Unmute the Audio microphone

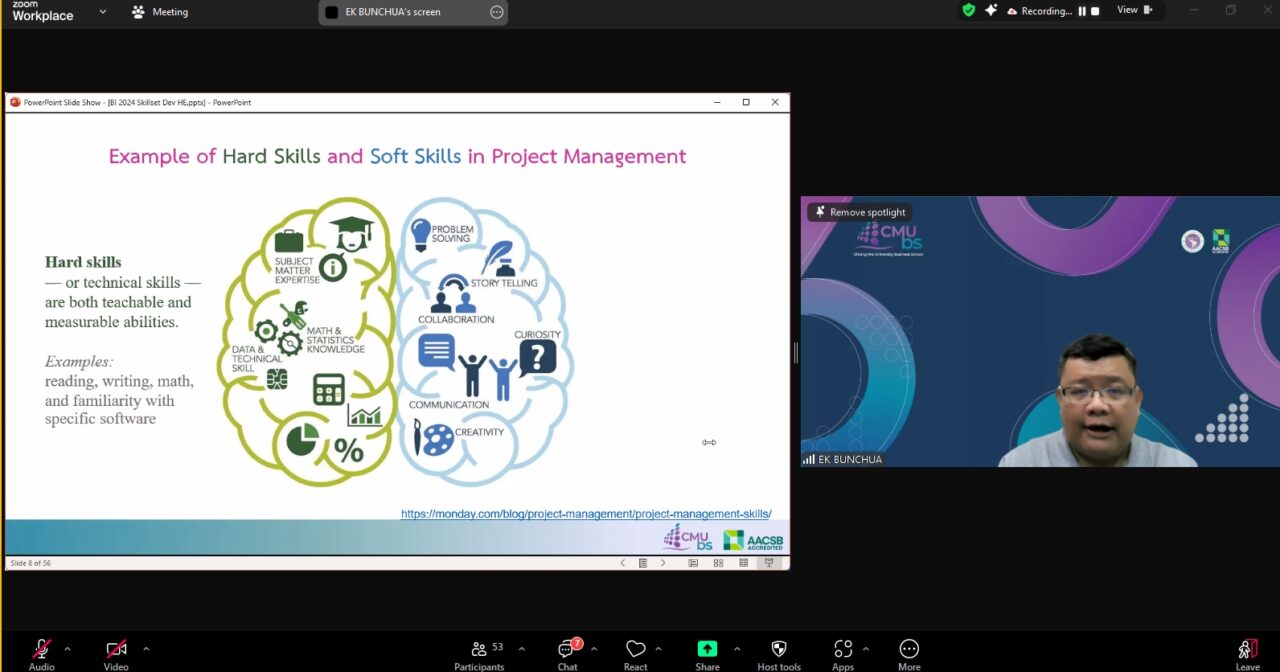(x=42, y=651)
